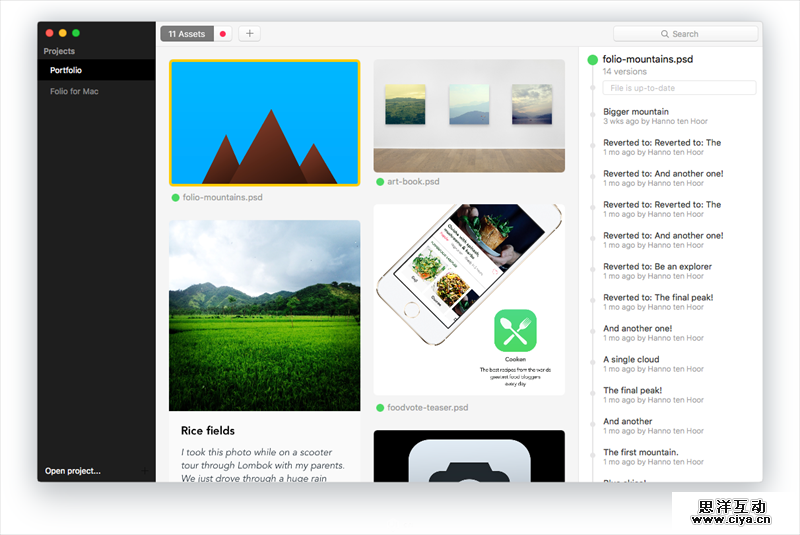Click the magnifier icon in the search bar
Screen dimensions: 800x535
[x=666, y=34]
